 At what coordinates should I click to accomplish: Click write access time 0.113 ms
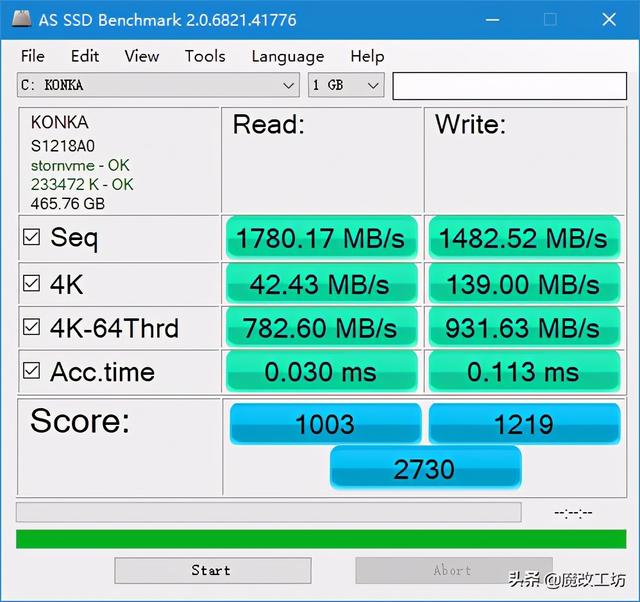524,371
